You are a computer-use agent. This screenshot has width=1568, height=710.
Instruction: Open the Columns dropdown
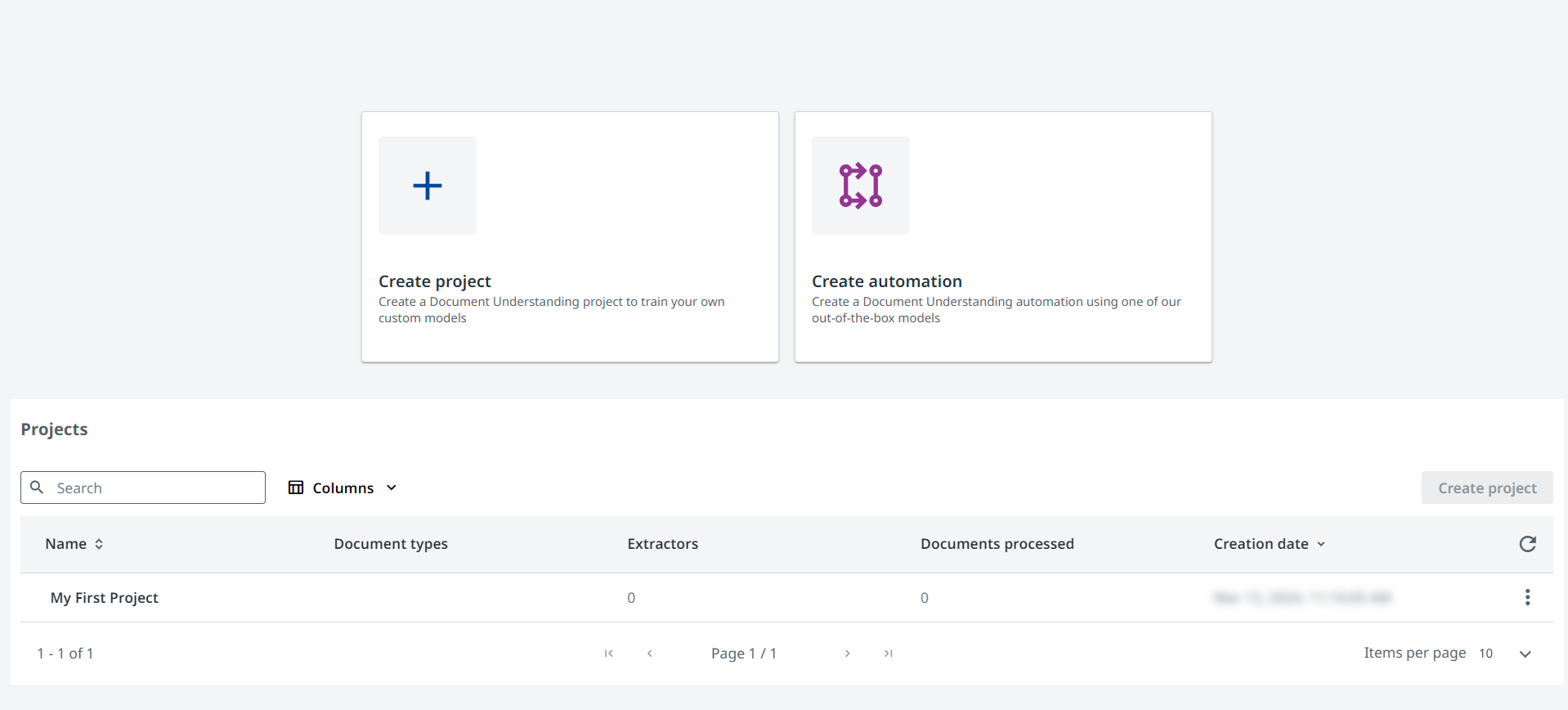pyautogui.click(x=343, y=488)
